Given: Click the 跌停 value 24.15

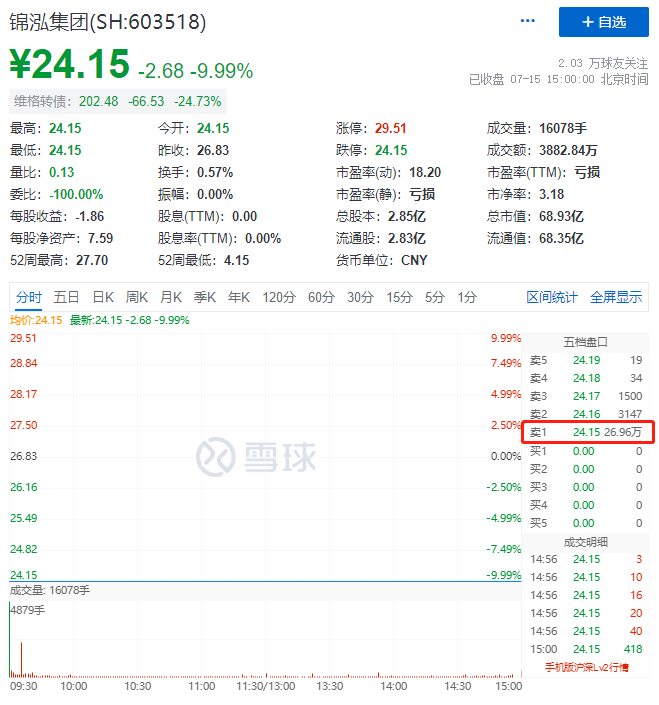Looking at the screenshot, I should (x=391, y=150).
